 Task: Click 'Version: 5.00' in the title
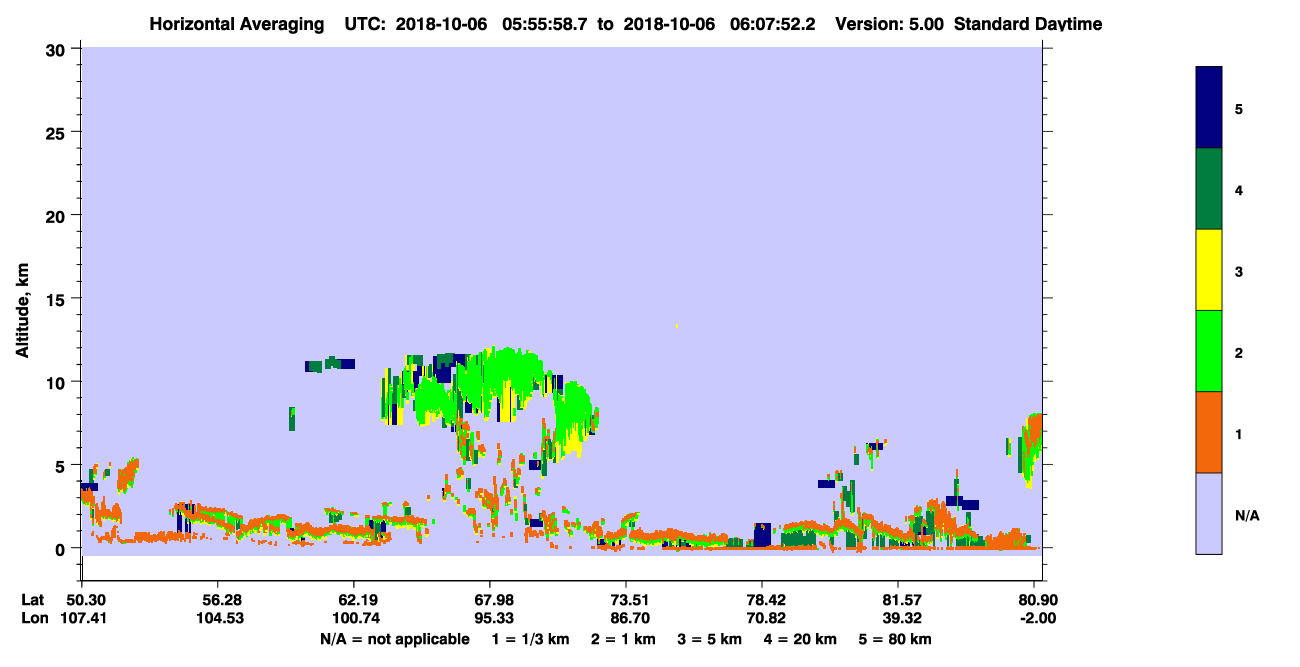(x=888, y=24)
